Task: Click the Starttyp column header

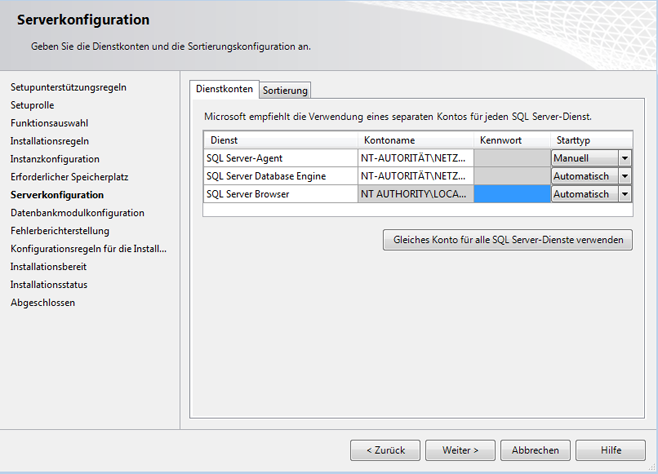Action: coord(591,140)
